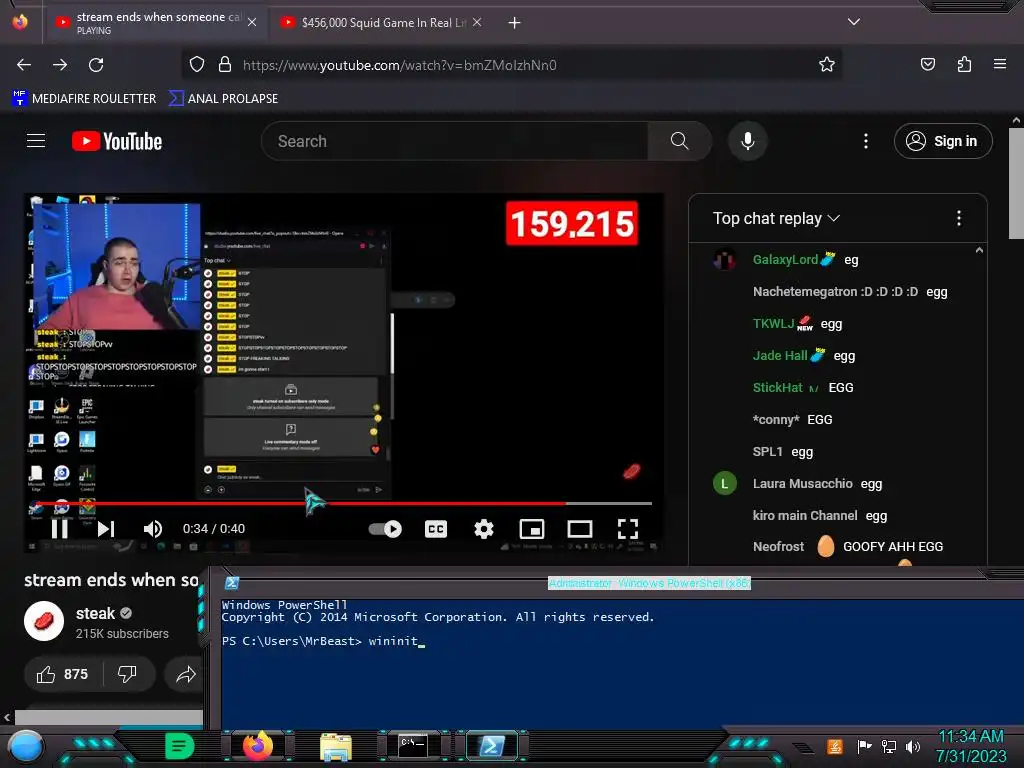Open the Save to Pocket icon
This screenshot has height=768, width=1024.
[928, 64]
